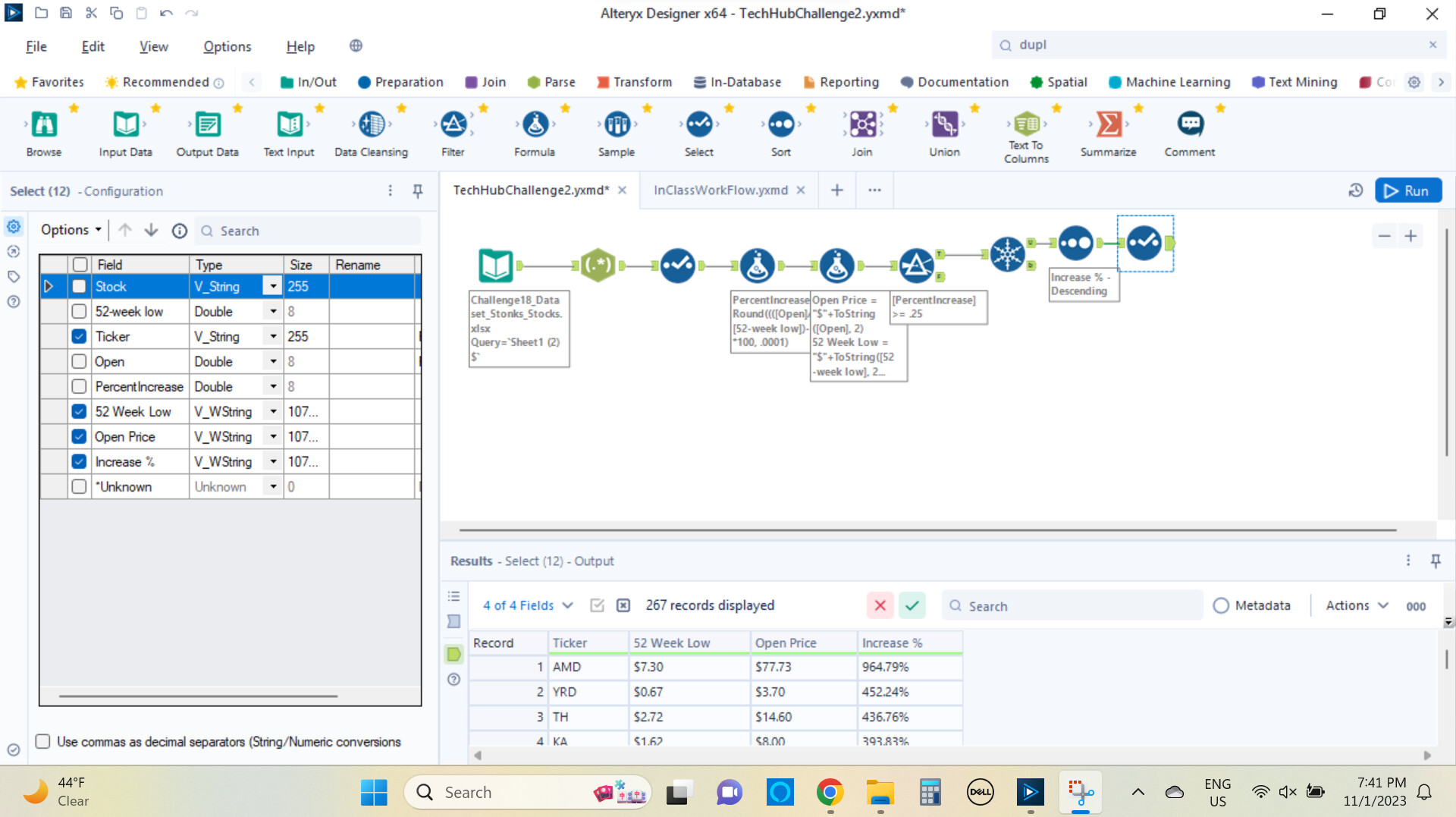Select the Metadata radio button
The height and width of the screenshot is (817, 1456).
(x=1221, y=606)
